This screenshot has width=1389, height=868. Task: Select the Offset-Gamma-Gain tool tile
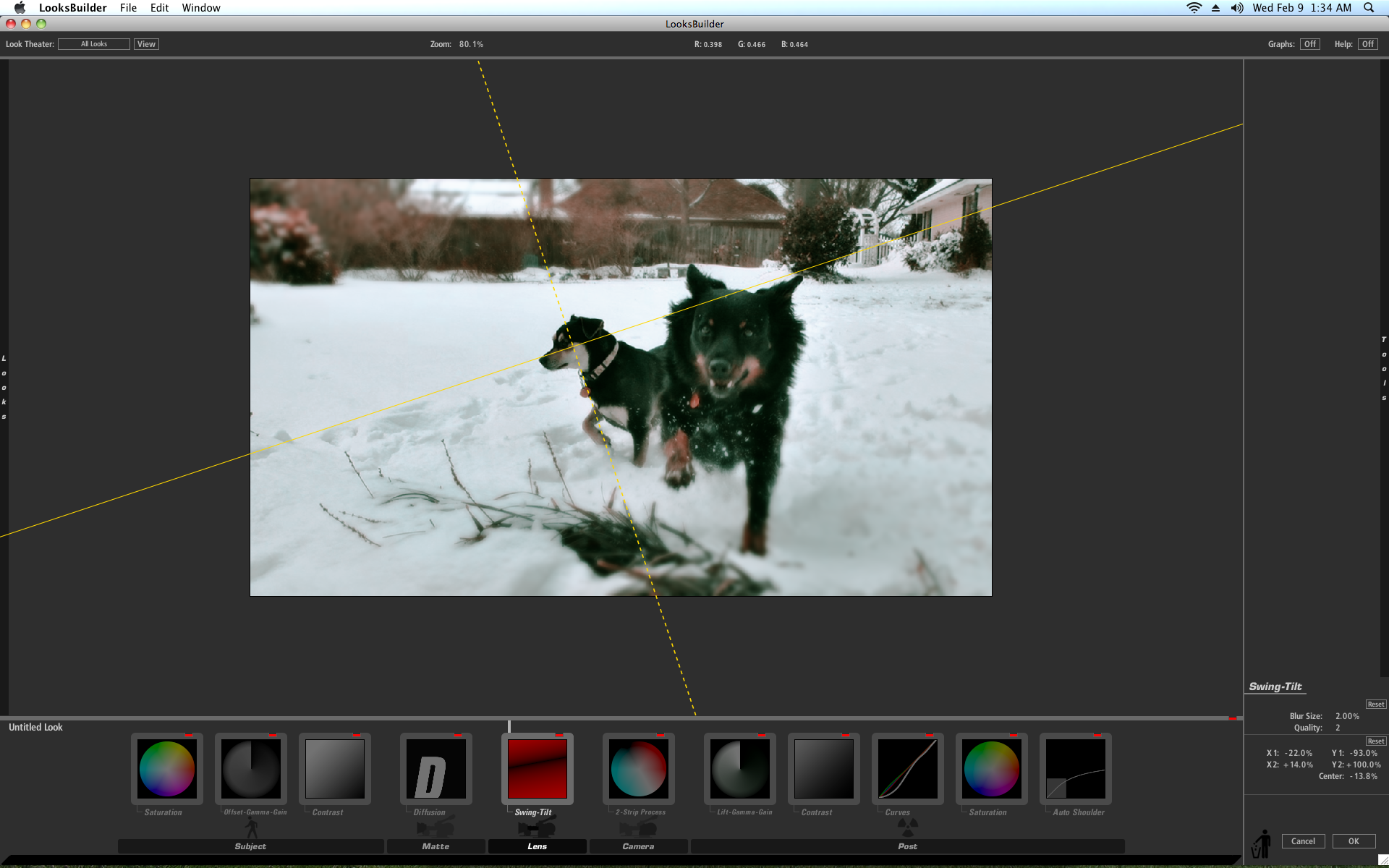pyautogui.click(x=251, y=768)
